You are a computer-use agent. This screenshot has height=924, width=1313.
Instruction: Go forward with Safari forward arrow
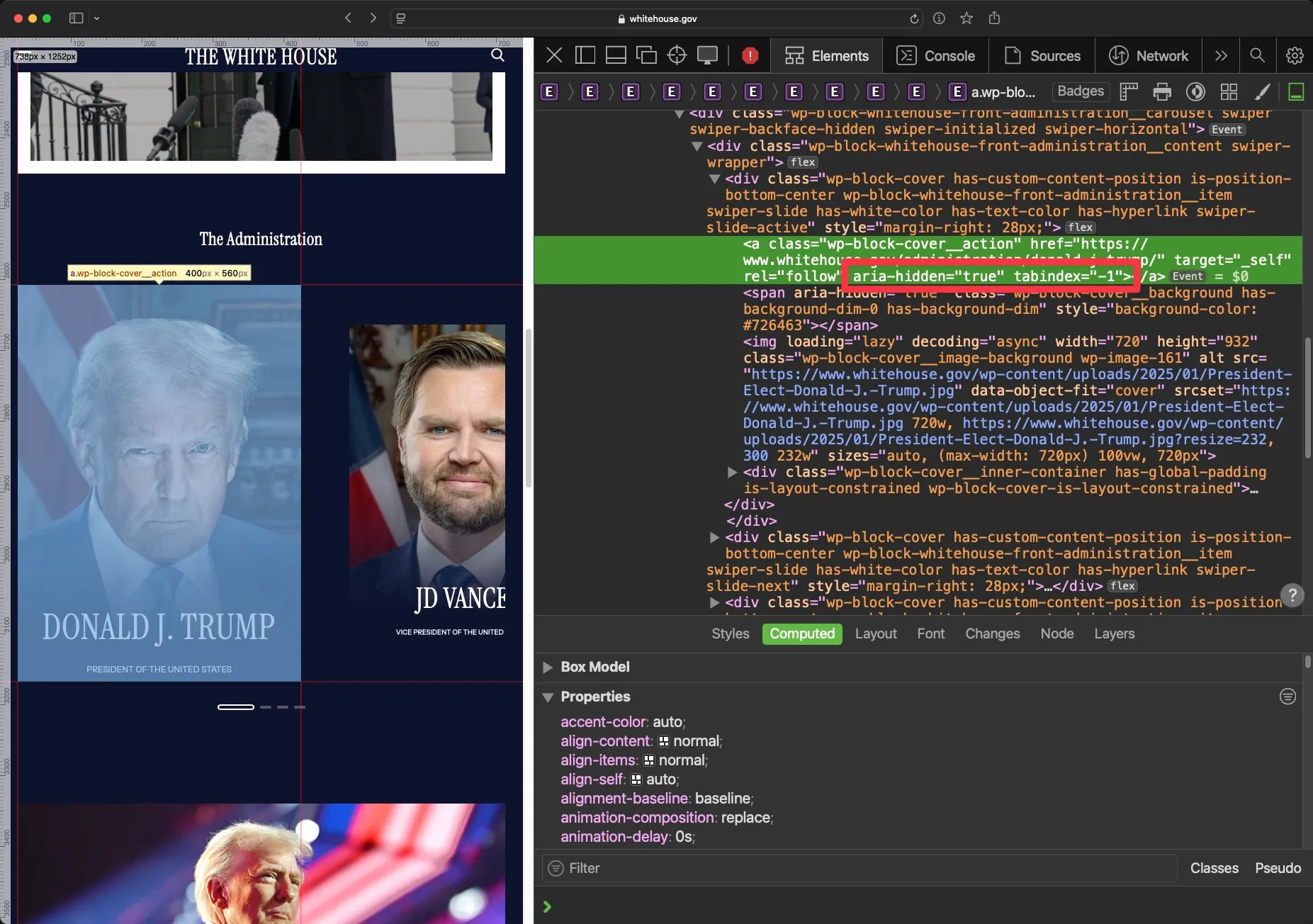click(x=373, y=18)
